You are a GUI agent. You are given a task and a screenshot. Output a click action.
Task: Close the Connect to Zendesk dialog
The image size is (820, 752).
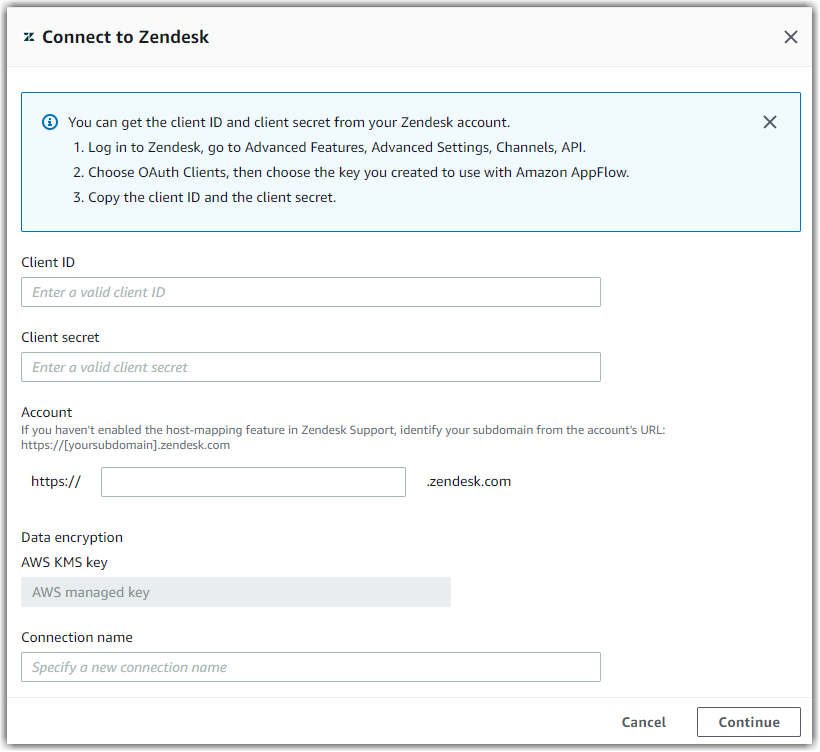pos(791,36)
